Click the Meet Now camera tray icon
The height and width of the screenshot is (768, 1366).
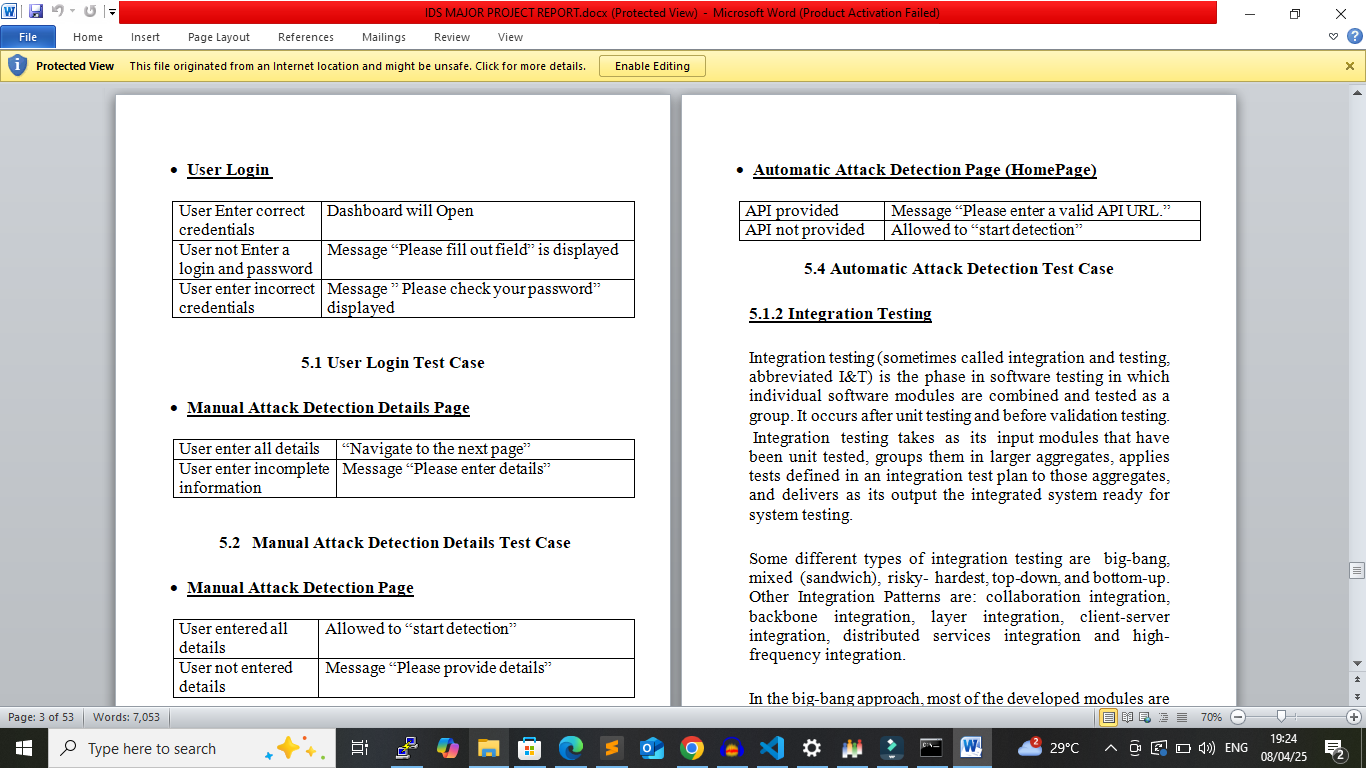point(1135,748)
